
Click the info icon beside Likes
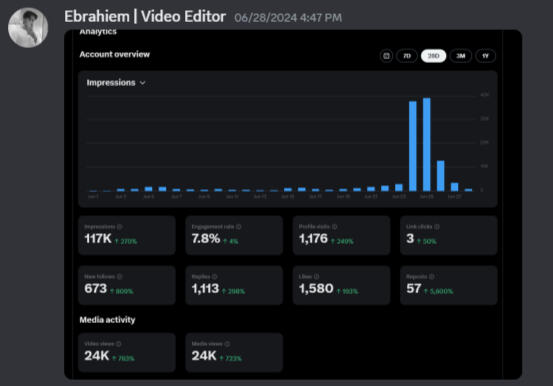point(316,277)
